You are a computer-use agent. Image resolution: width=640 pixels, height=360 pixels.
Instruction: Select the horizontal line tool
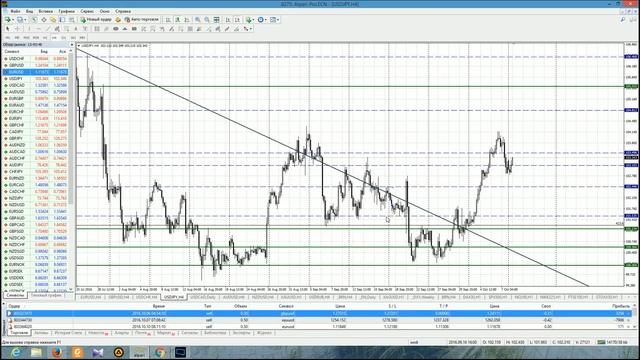pyautogui.click(x=38, y=29)
